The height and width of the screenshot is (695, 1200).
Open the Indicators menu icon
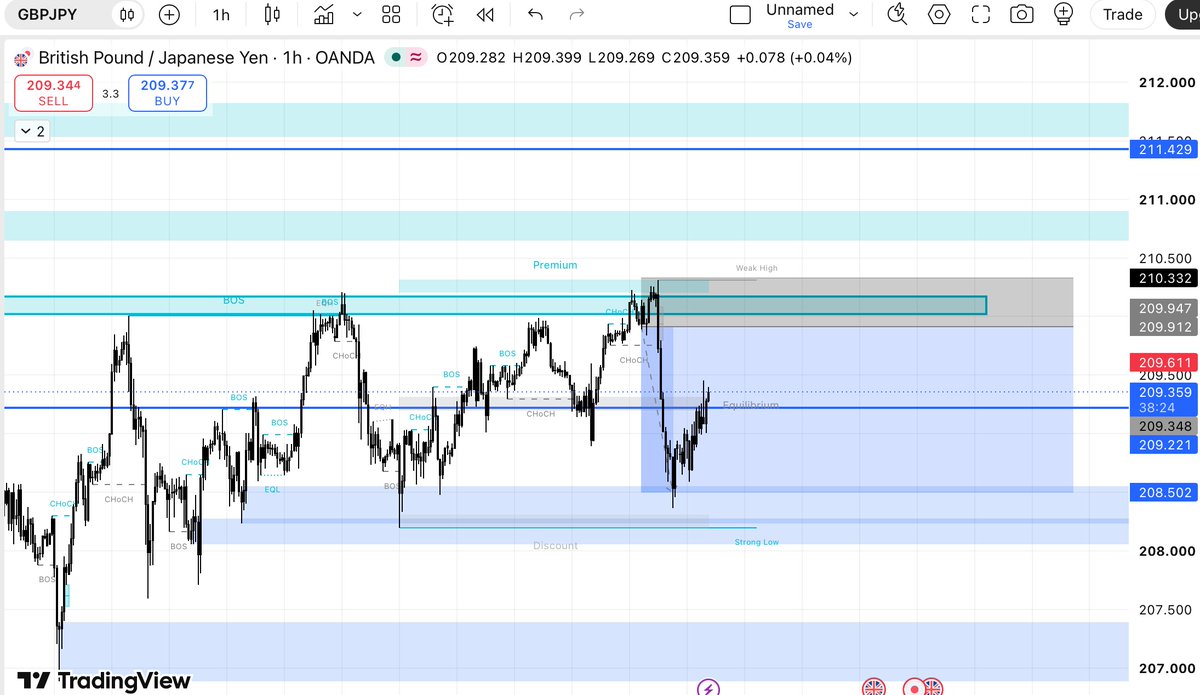click(x=324, y=14)
